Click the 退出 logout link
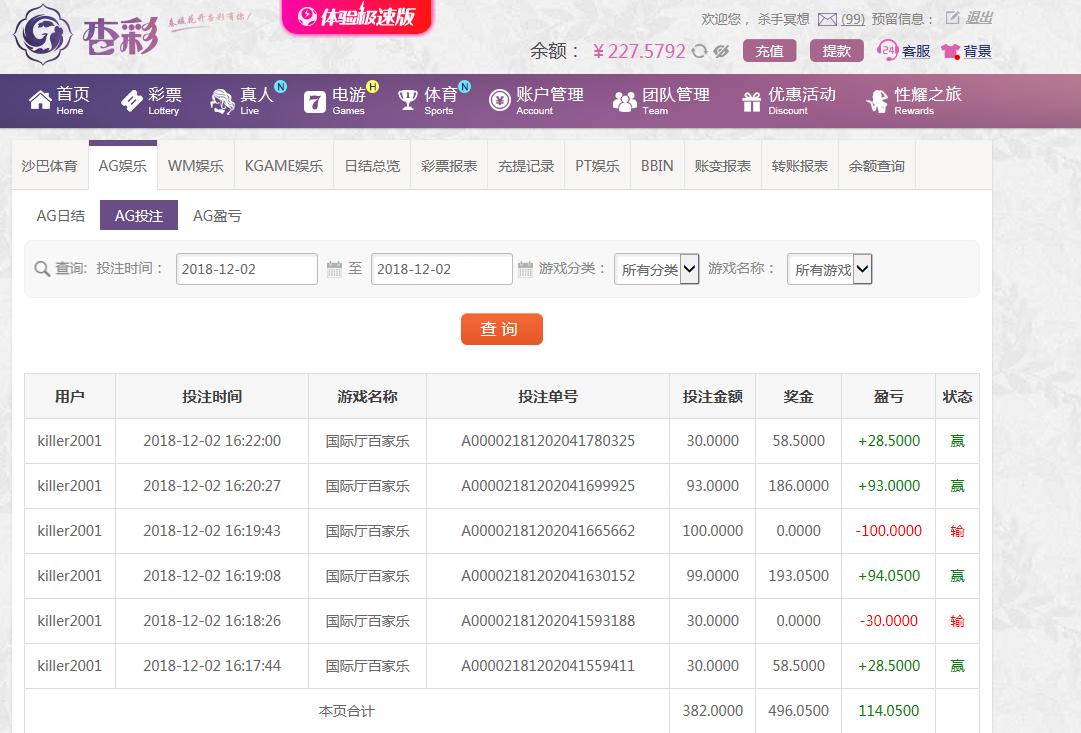The height and width of the screenshot is (733, 1081). (x=978, y=18)
